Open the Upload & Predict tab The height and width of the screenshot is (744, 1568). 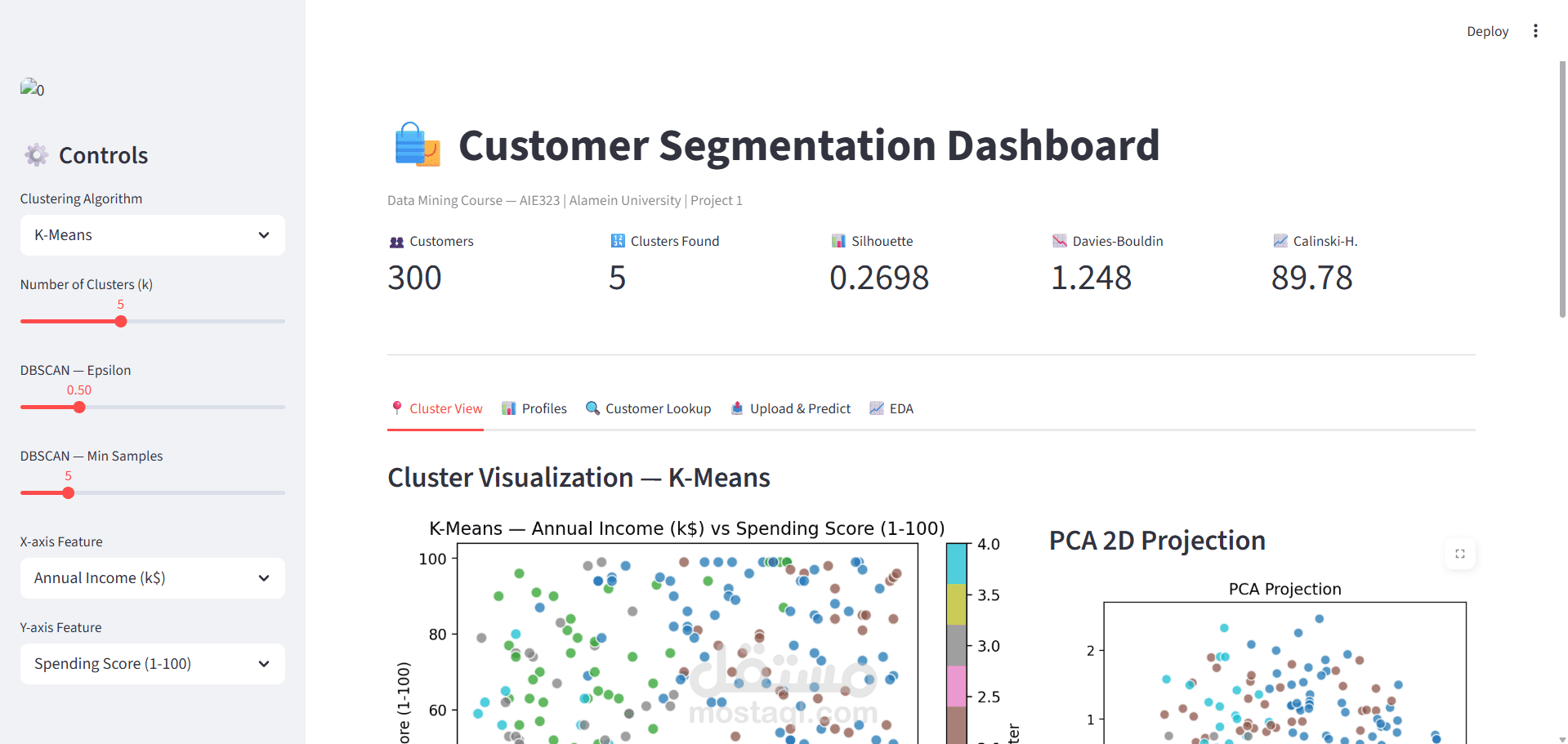click(790, 408)
